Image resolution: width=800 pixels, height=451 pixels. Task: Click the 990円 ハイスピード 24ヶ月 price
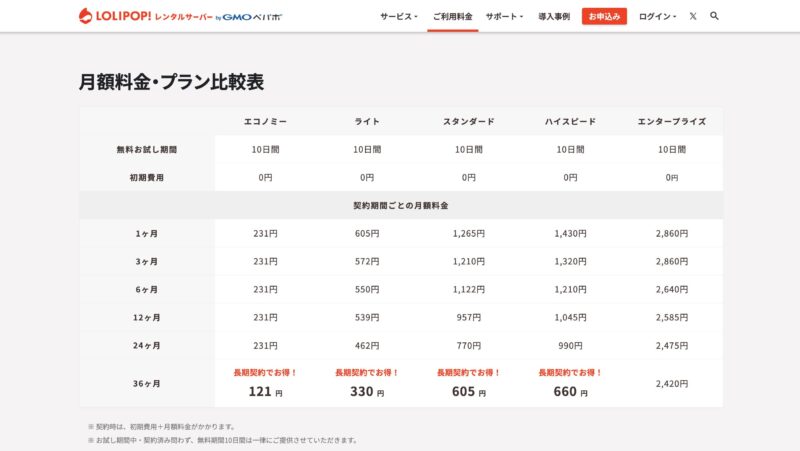(570, 345)
